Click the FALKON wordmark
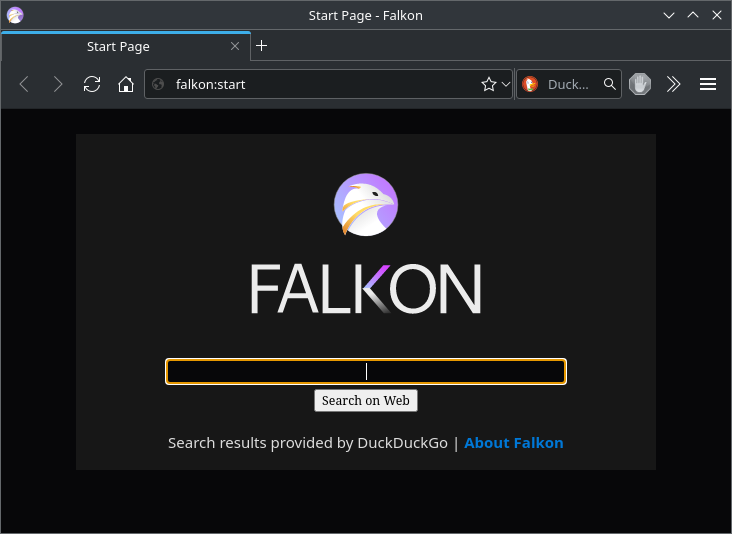Viewport: 732px width, 534px height. 366,289
